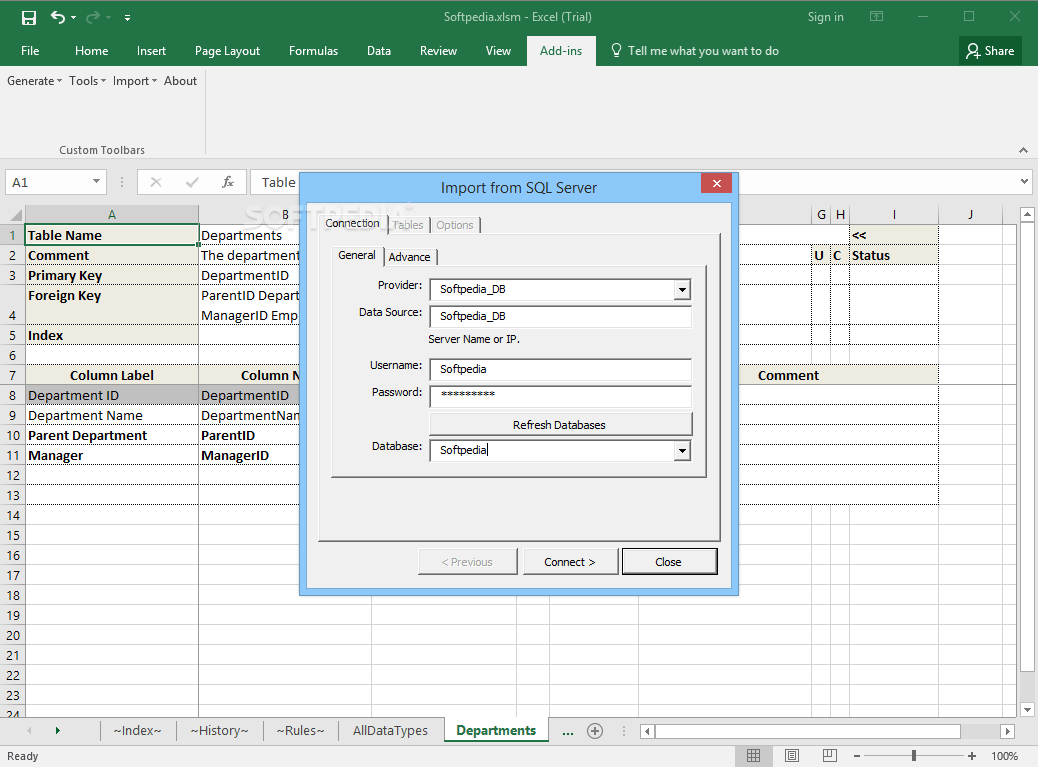Select Normal view icon in status bar
The image size is (1038, 767).
[754, 756]
